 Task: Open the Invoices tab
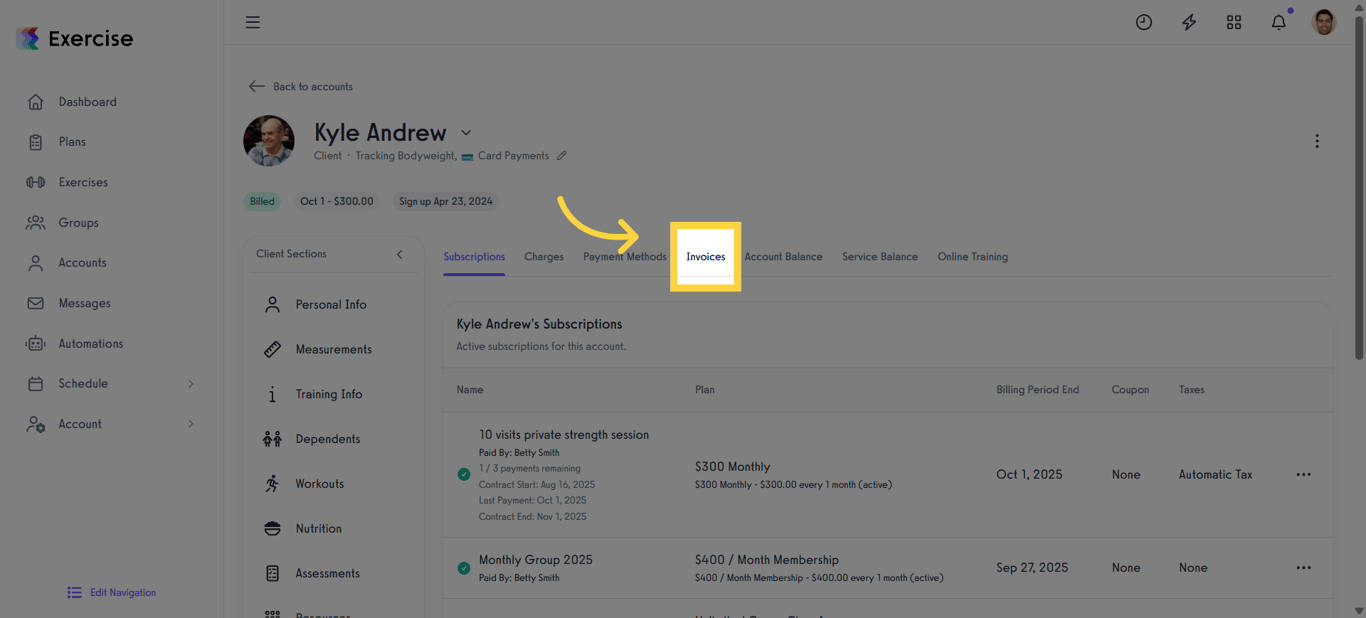pyautogui.click(x=705, y=257)
